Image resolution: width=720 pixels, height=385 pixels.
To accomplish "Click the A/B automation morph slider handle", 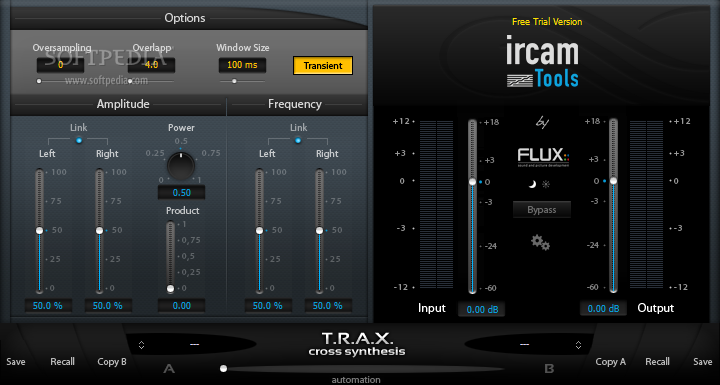I will pyautogui.click(x=223, y=368).
